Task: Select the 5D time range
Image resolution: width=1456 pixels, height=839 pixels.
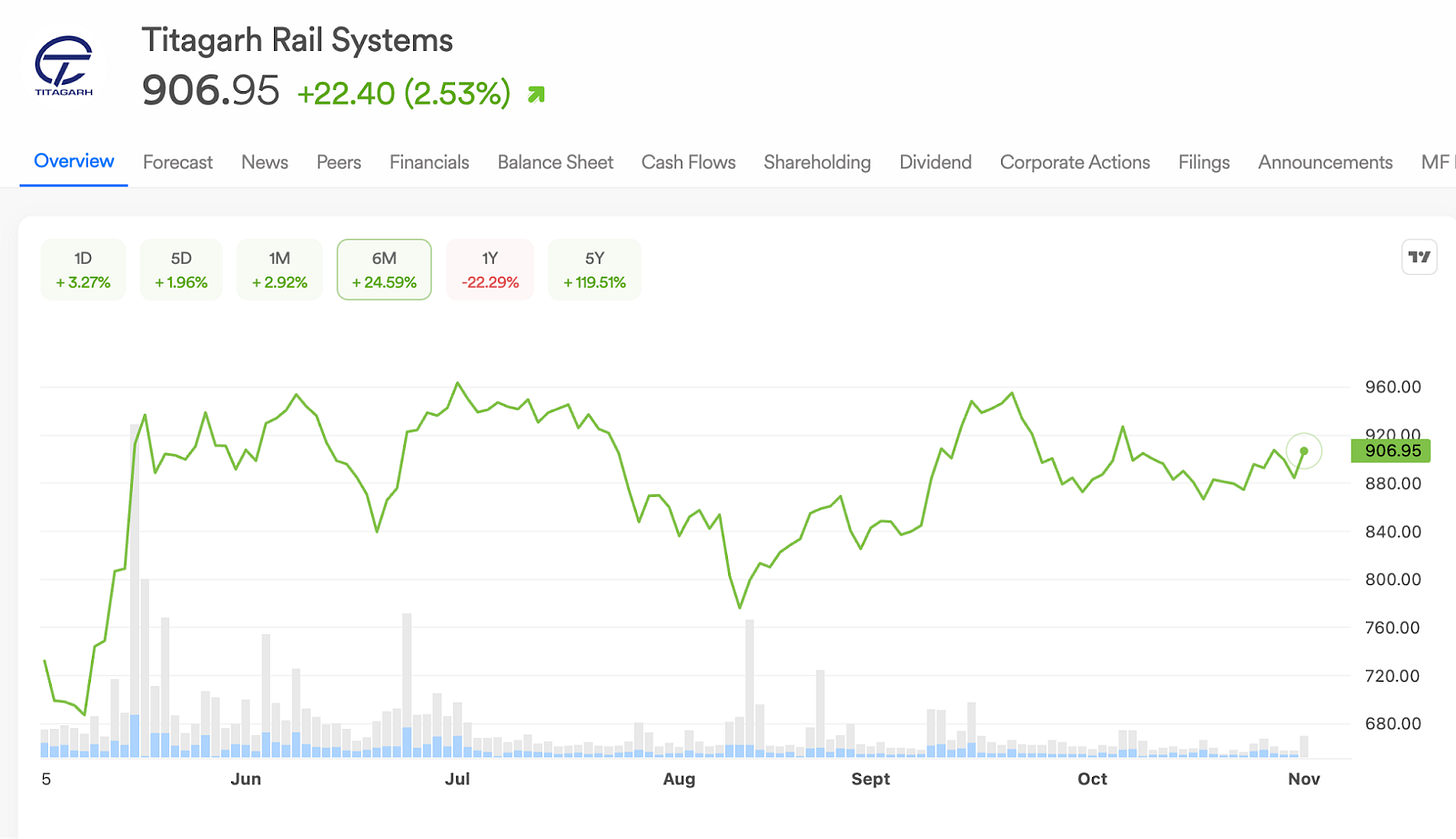Action: click(181, 269)
